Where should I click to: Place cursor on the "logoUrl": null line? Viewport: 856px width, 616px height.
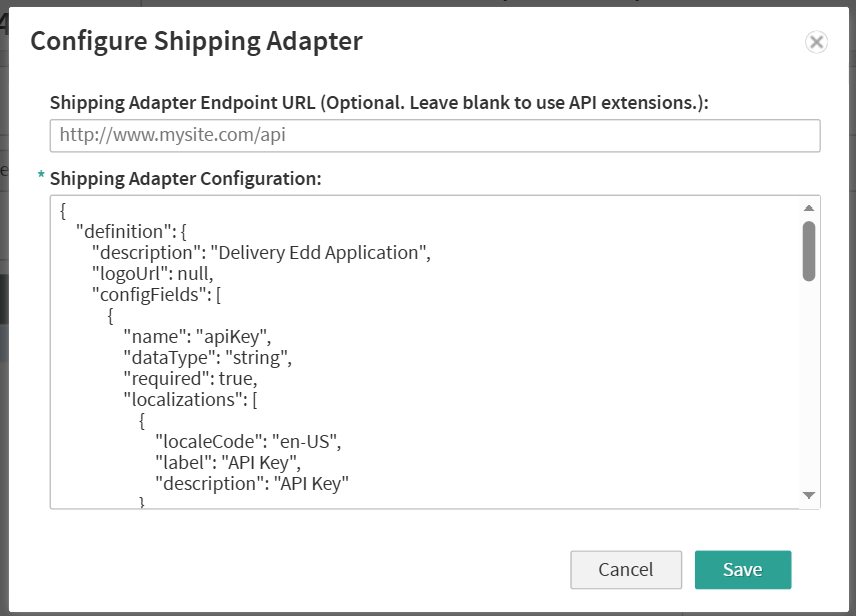coord(152,273)
